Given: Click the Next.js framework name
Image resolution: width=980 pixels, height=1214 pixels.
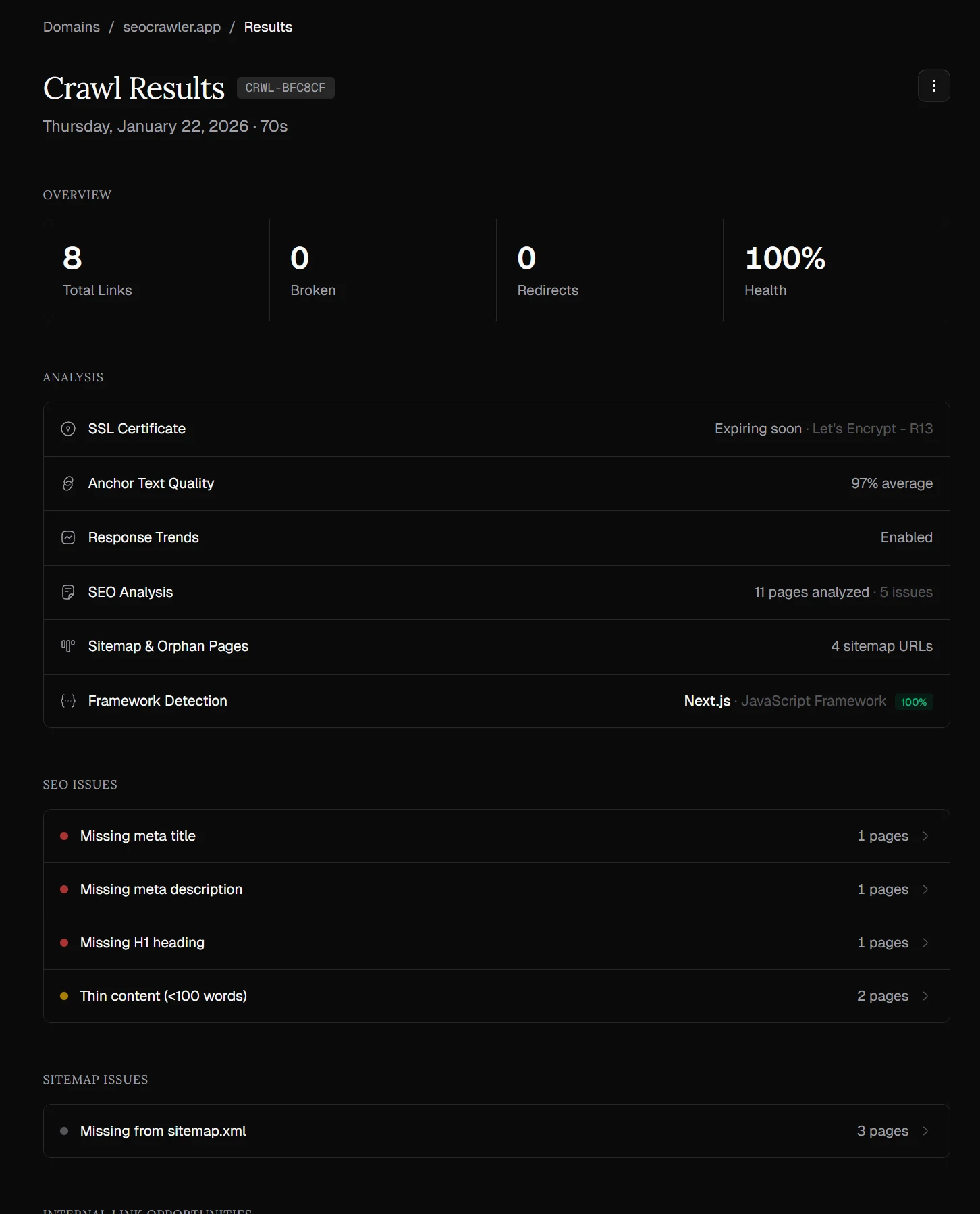Looking at the screenshot, I should 707,701.
